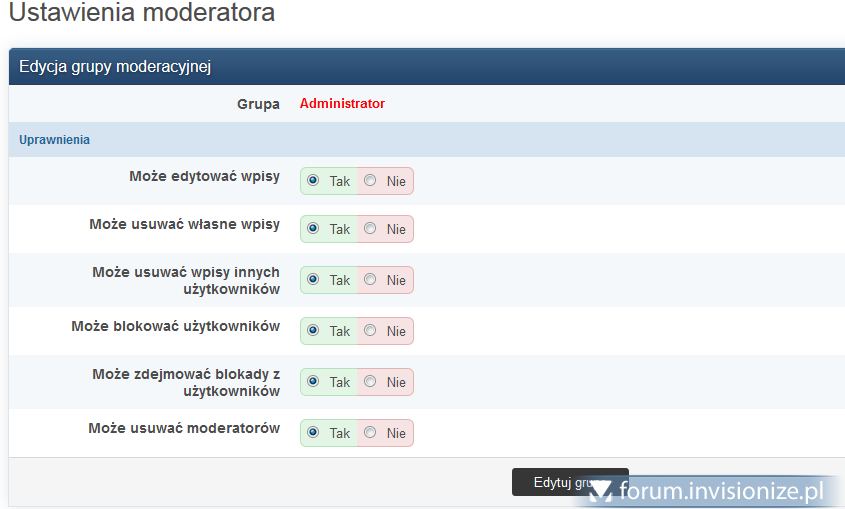845x509 pixels.
Task: Select Tak for Może edytować wpisy
Action: pos(313,181)
